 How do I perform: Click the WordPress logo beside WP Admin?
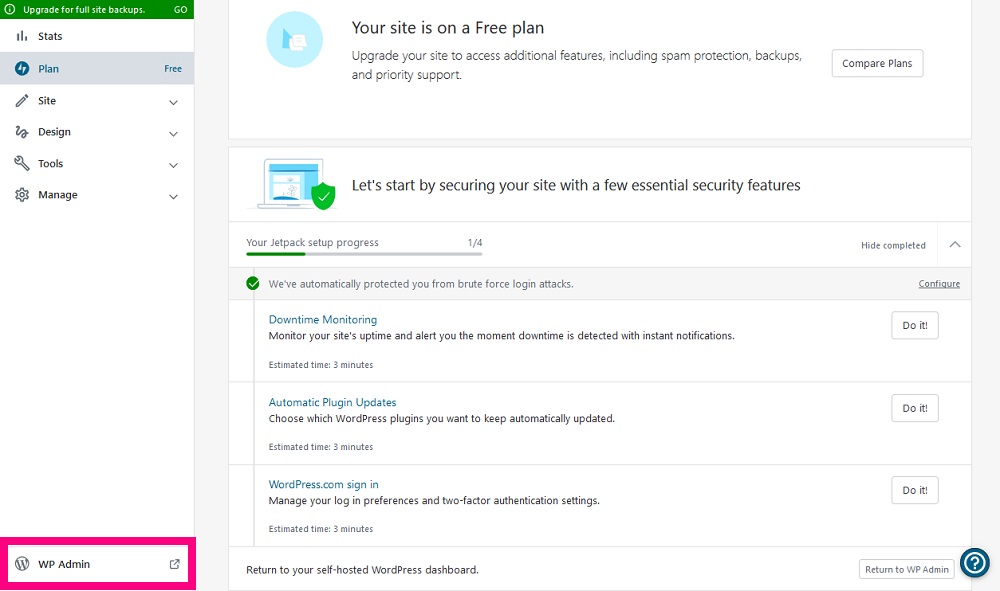(x=22, y=564)
